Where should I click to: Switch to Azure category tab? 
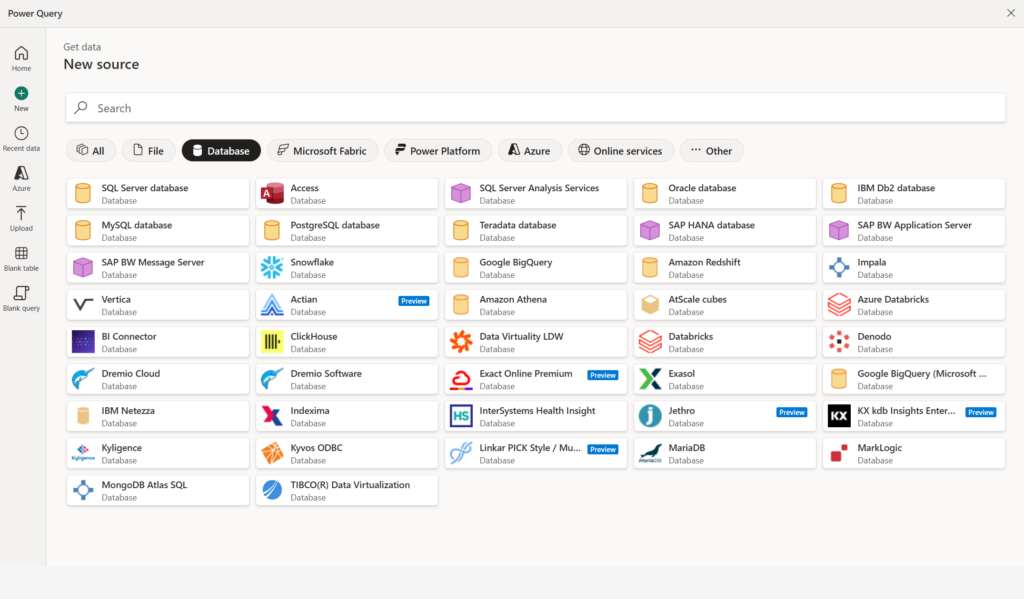(x=530, y=150)
